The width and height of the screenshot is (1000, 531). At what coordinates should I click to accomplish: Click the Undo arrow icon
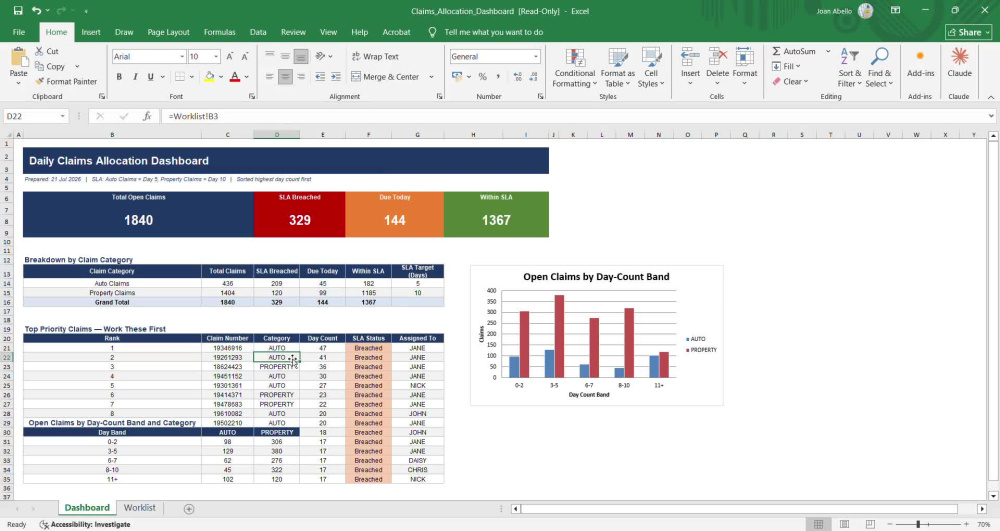coord(36,11)
